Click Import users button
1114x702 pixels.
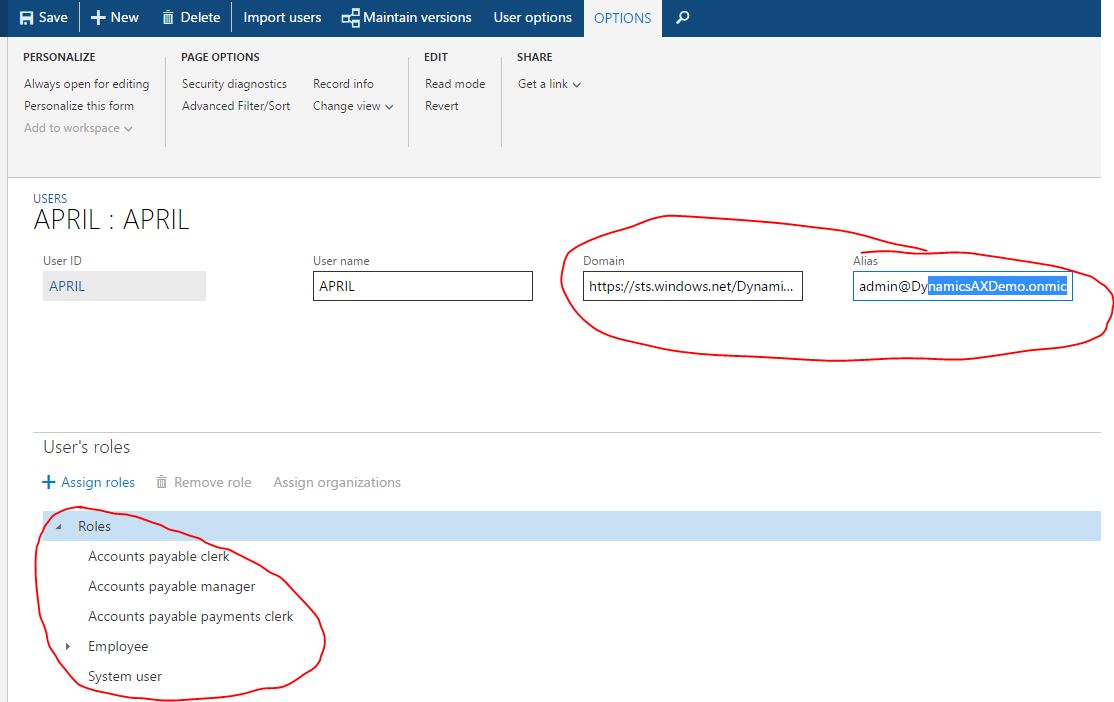[x=282, y=18]
